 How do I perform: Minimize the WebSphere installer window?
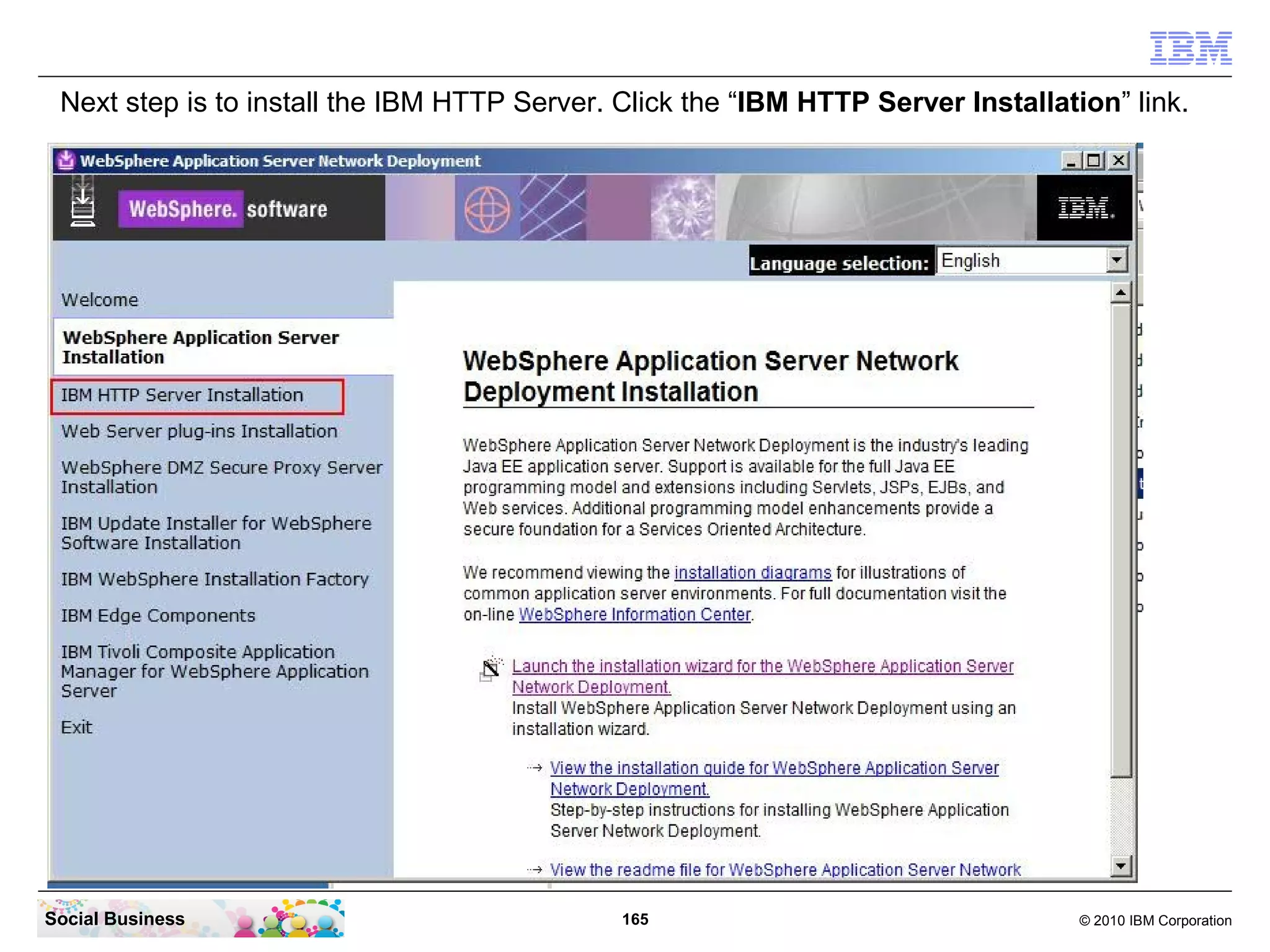(x=1071, y=161)
